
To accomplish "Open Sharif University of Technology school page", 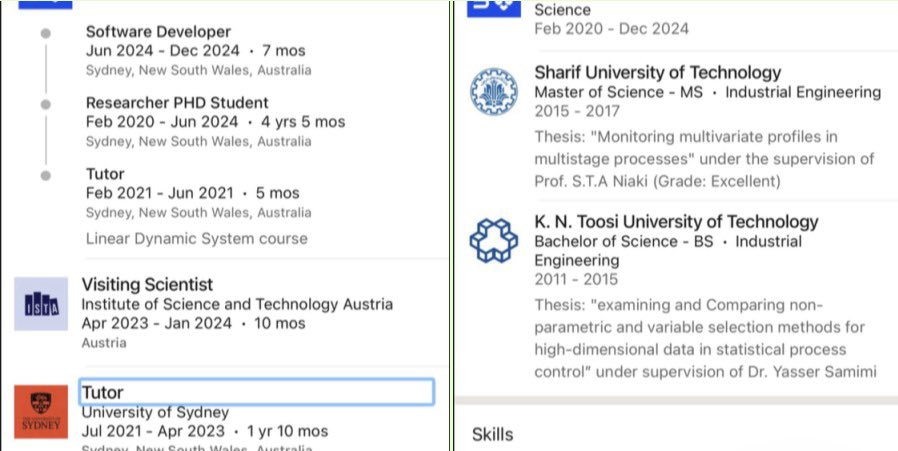I will tap(657, 73).
